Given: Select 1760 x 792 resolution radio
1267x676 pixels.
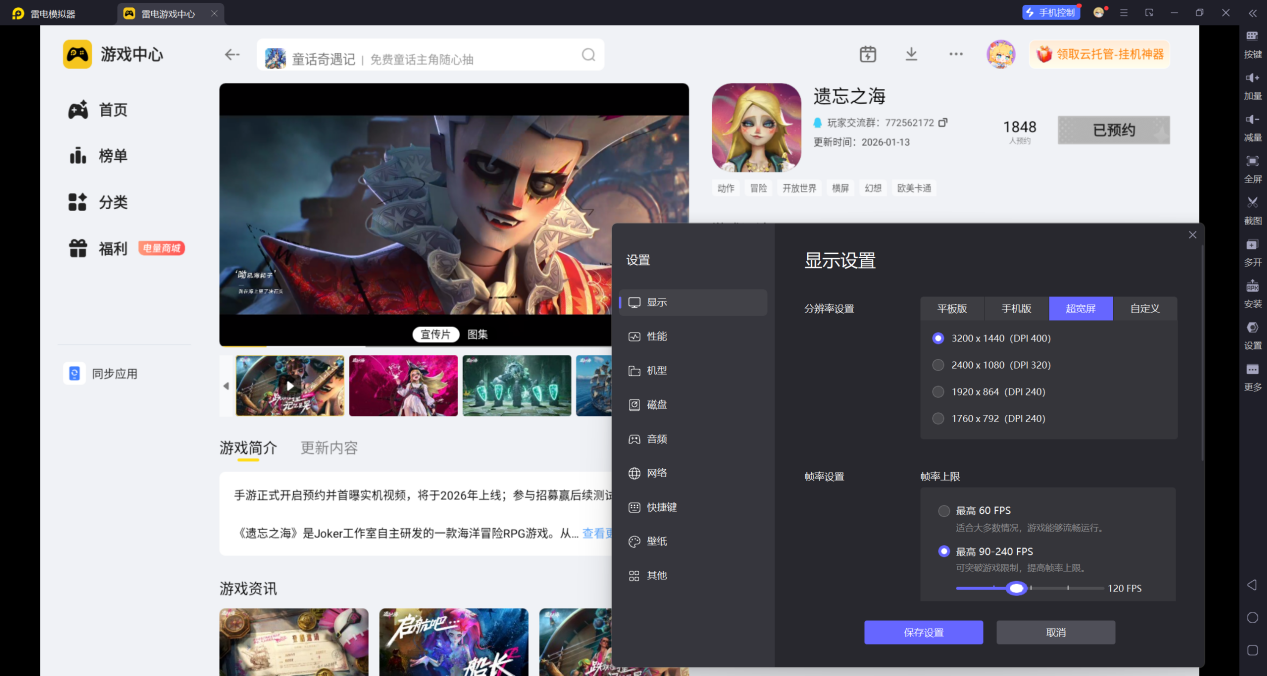Looking at the screenshot, I should pyautogui.click(x=938, y=419).
